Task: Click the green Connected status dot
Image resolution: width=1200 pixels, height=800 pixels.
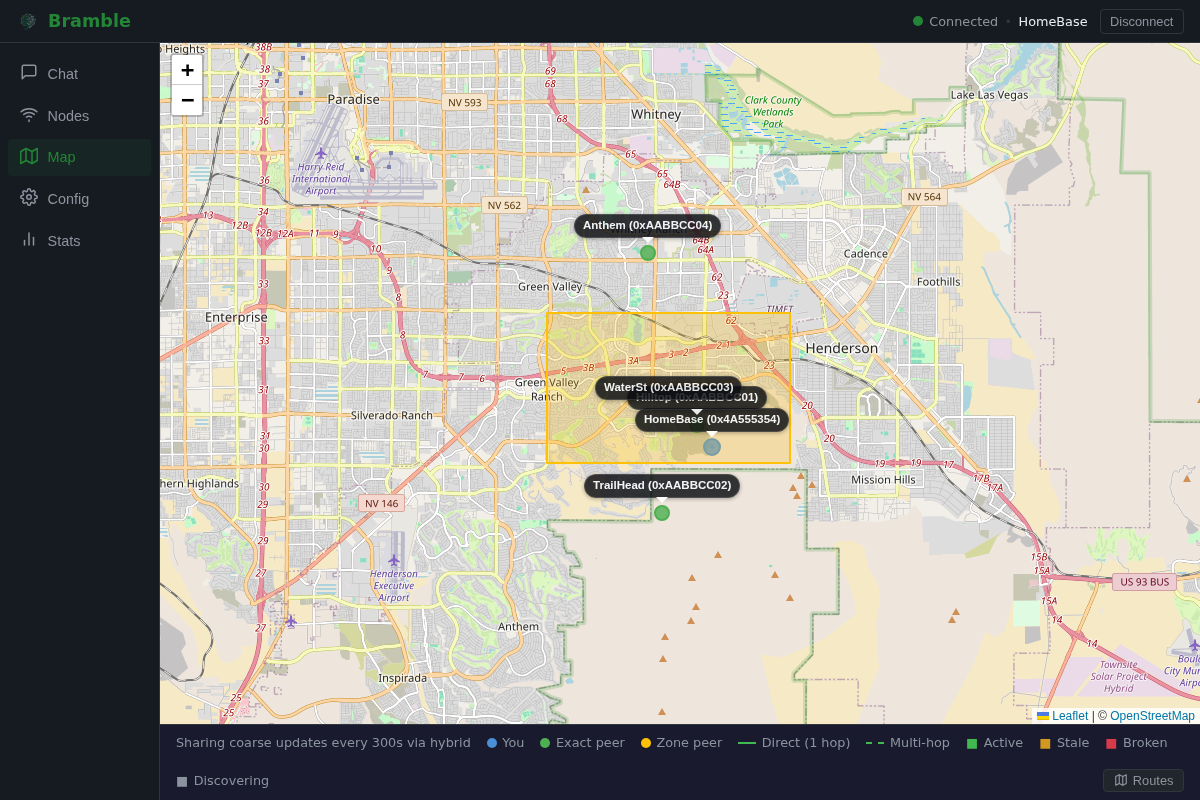Action: pyautogui.click(x=918, y=21)
